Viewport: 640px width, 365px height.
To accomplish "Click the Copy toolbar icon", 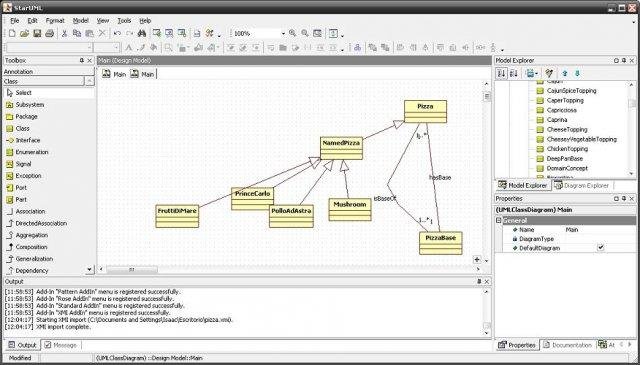I will pos(77,33).
